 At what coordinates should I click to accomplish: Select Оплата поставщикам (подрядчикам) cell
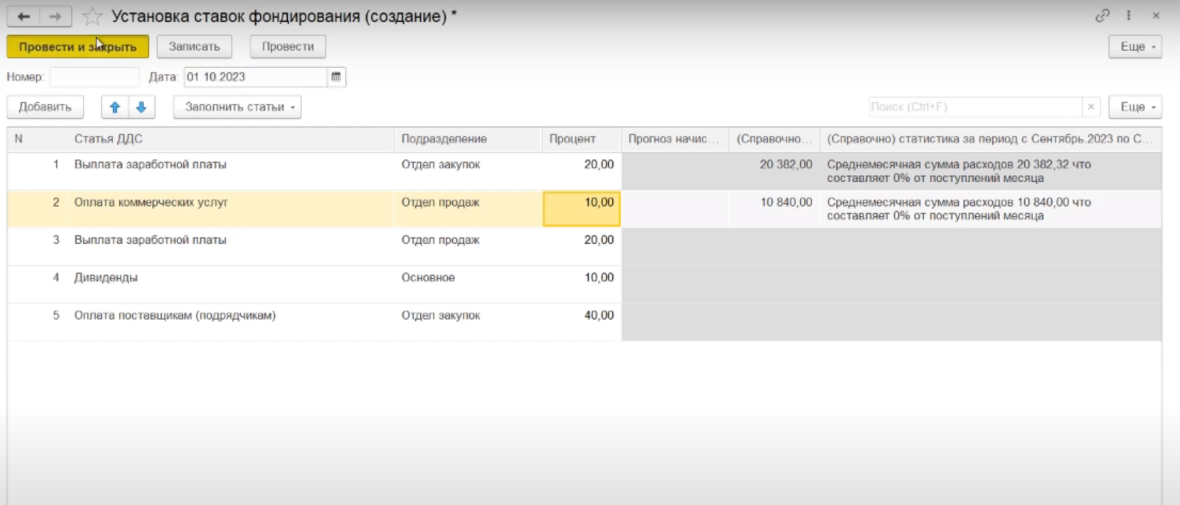(x=230, y=321)
